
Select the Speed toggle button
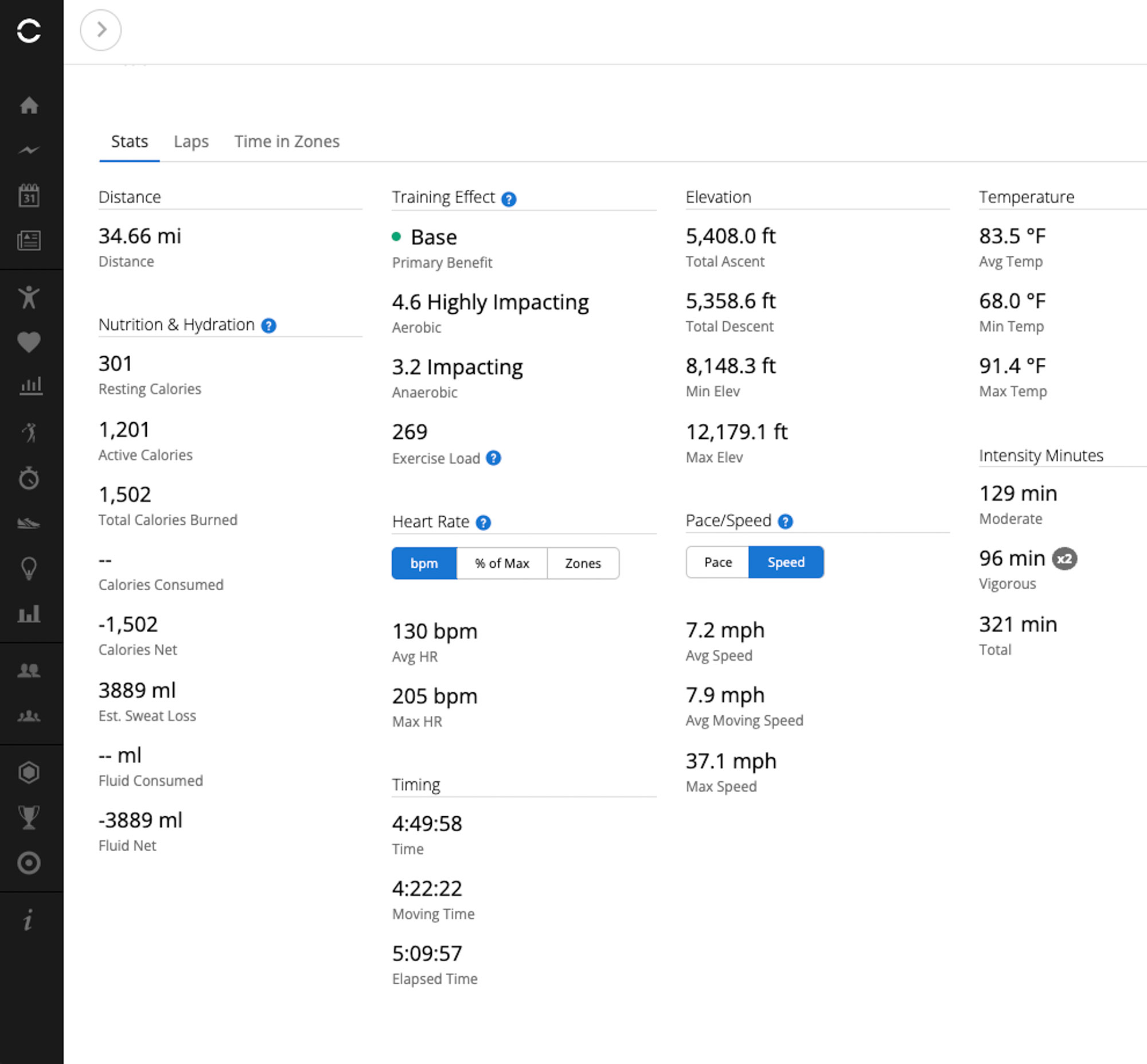pos(785,562)
